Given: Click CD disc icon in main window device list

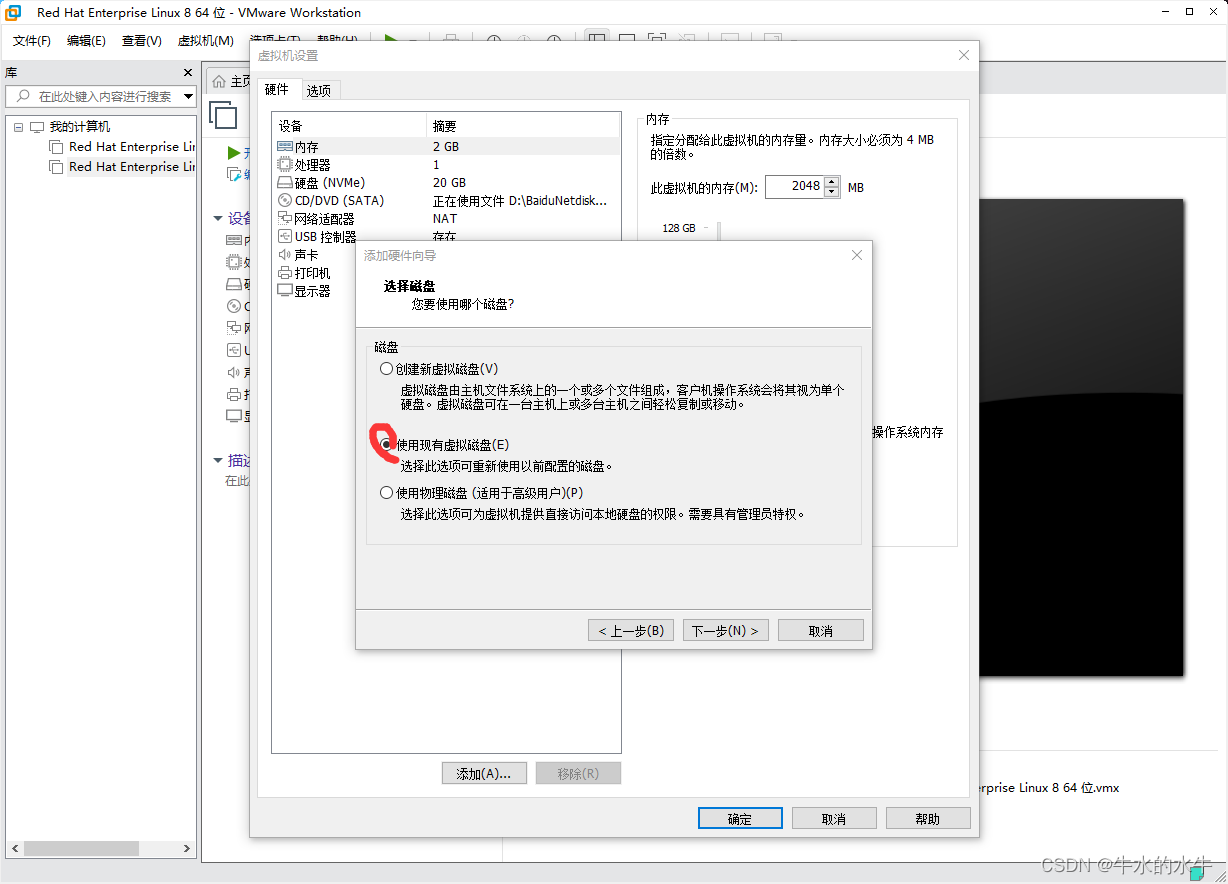Looking at the screenshot, I should (234, 306).
